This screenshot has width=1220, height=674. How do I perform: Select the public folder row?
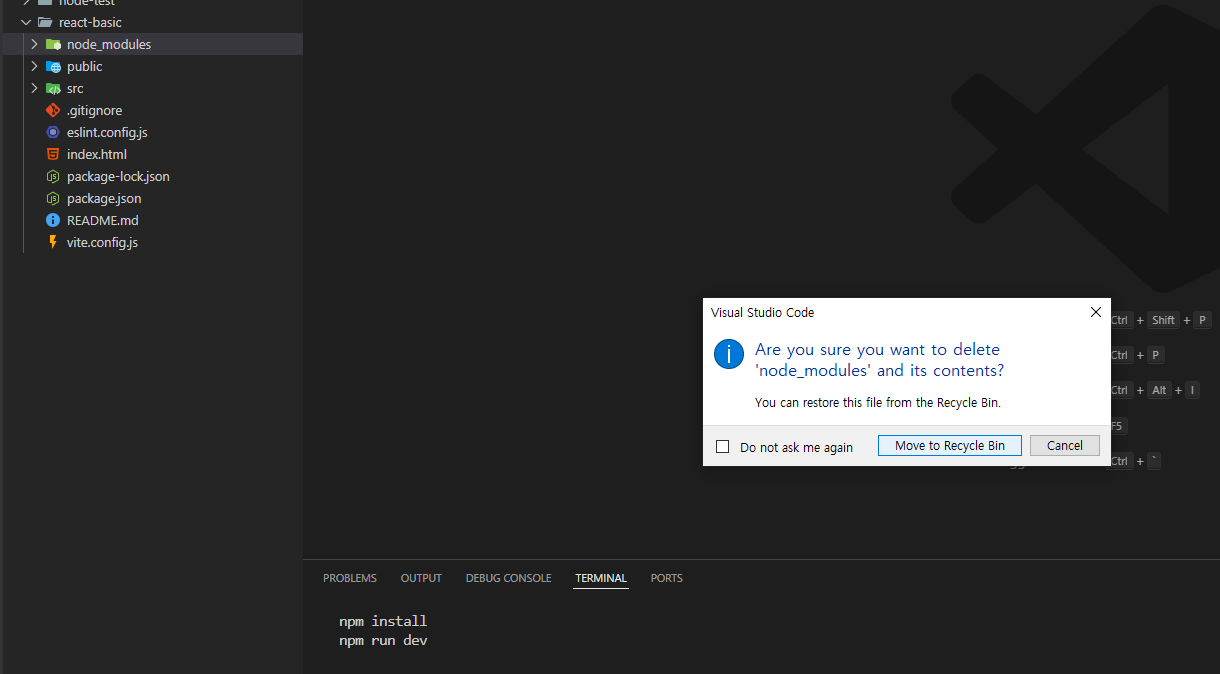pos(152,66)
